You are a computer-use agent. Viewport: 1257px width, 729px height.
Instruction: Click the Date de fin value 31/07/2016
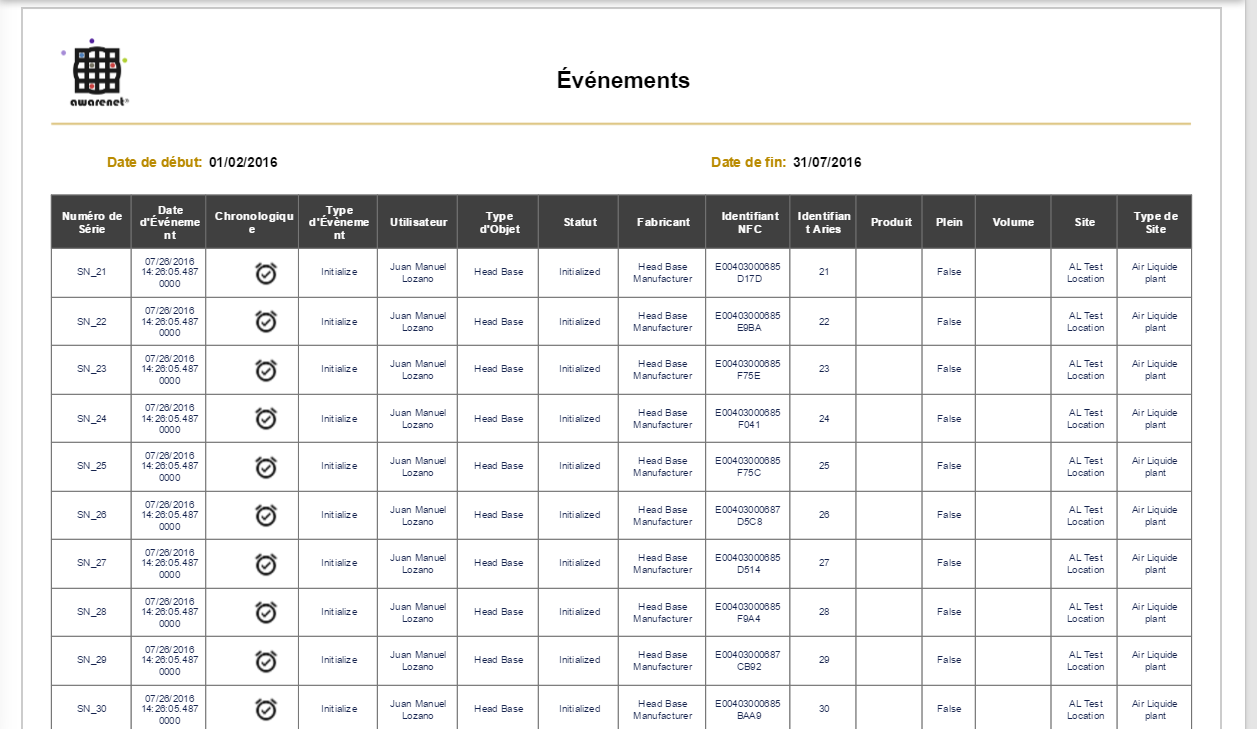tap(827, 162)
